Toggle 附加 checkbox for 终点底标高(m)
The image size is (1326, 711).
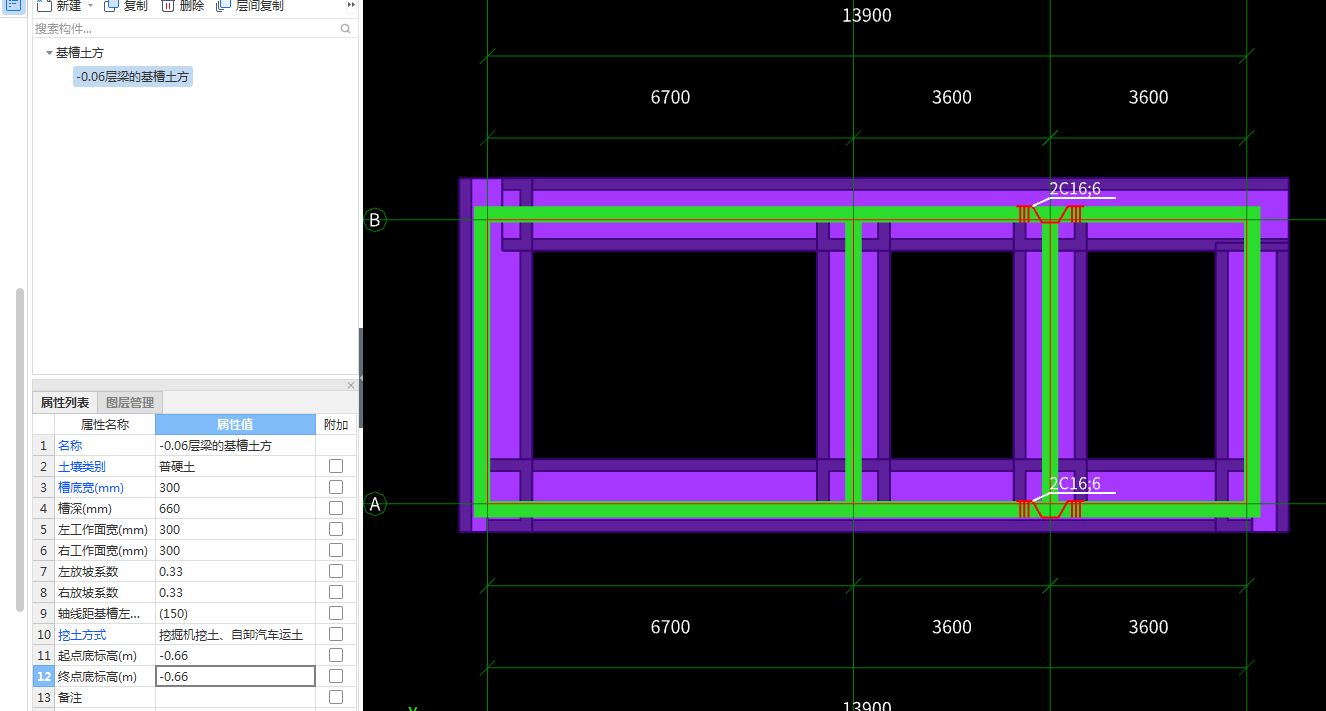336,676
